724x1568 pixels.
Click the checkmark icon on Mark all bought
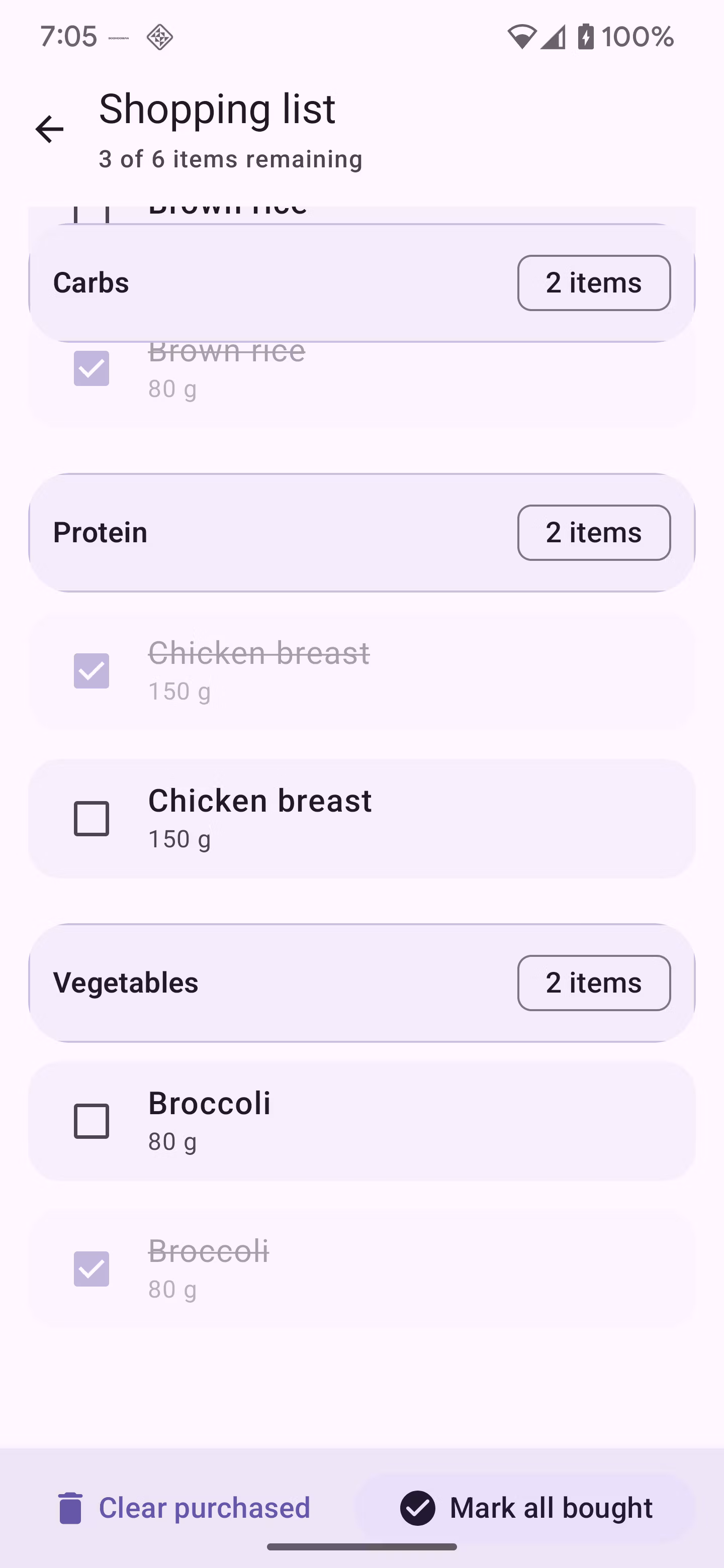(418, 1508)
